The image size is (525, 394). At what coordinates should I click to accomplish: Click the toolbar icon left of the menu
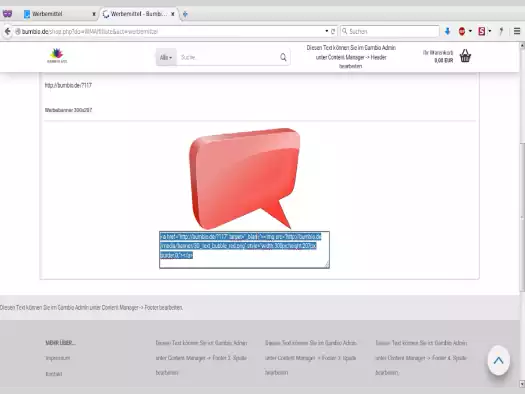coord(501,31)
